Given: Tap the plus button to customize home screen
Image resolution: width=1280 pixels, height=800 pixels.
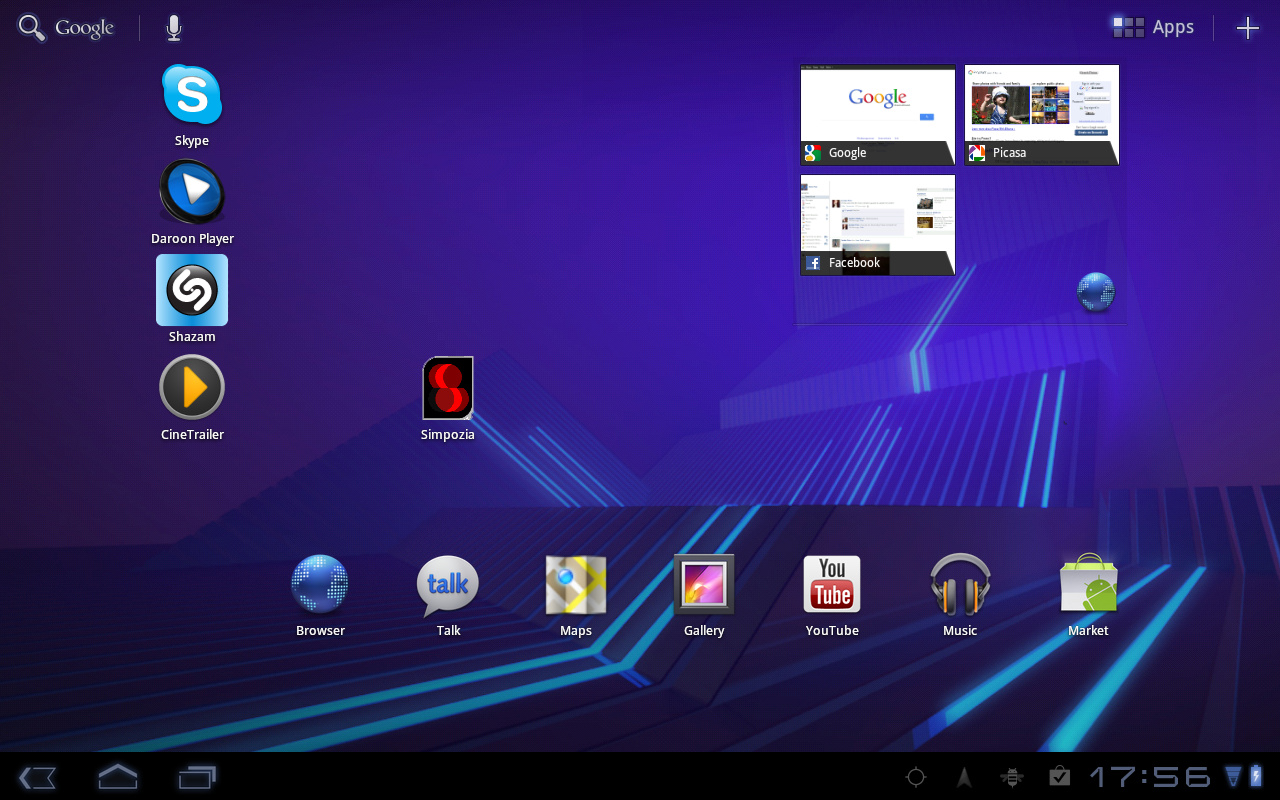Looking at the screenshot, I should [1247, 28].
